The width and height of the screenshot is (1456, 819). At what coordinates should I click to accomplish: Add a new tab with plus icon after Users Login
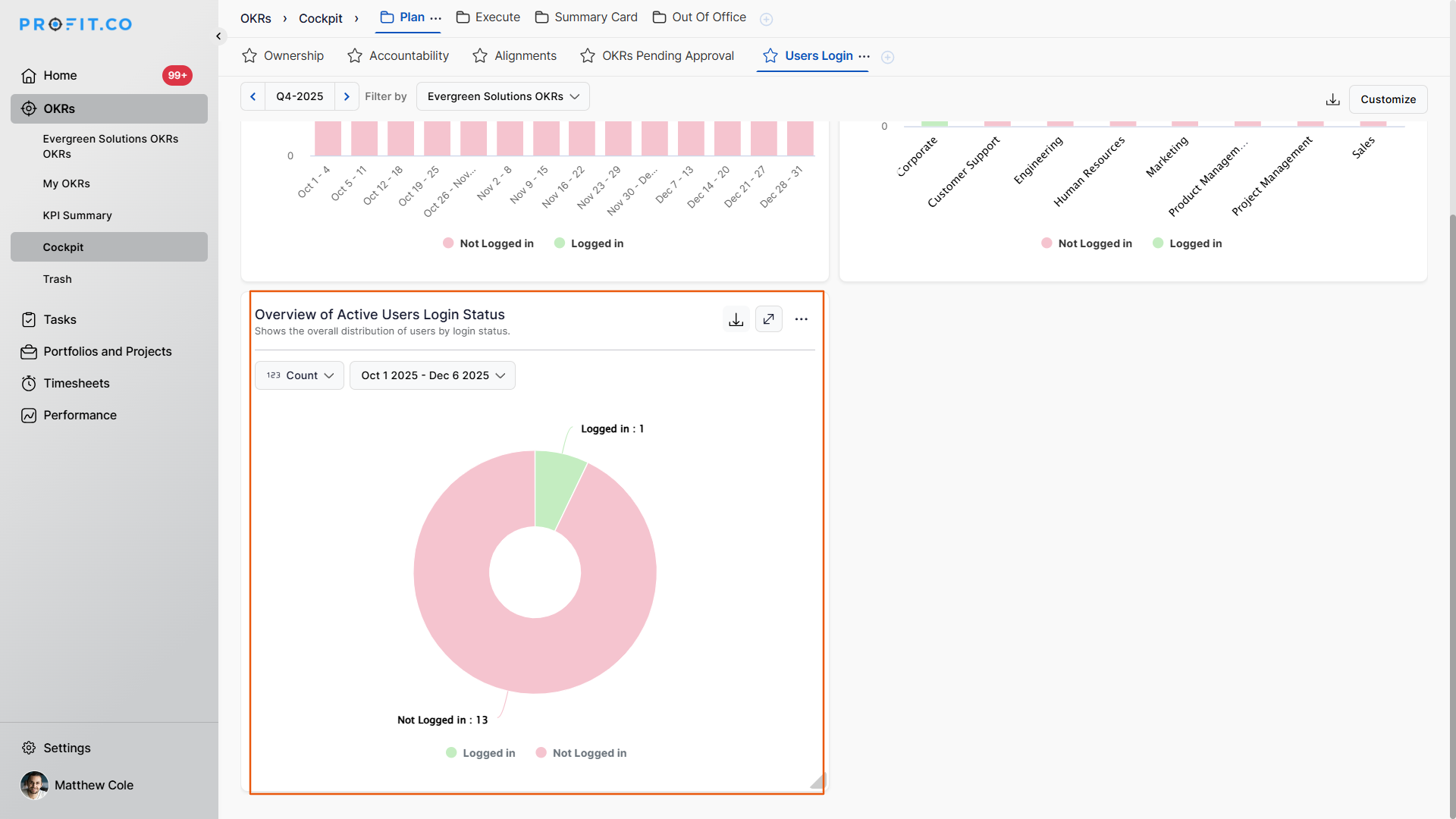tap(887, 57)
